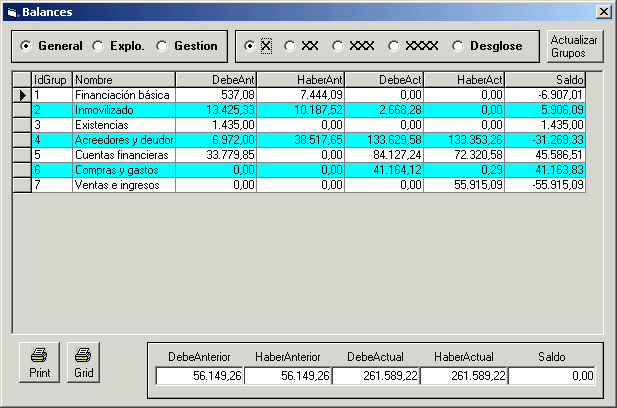The height and width of the screenshot is (408, 617).
Task: Select the Explo. radio option
Action: pos(98,46)
